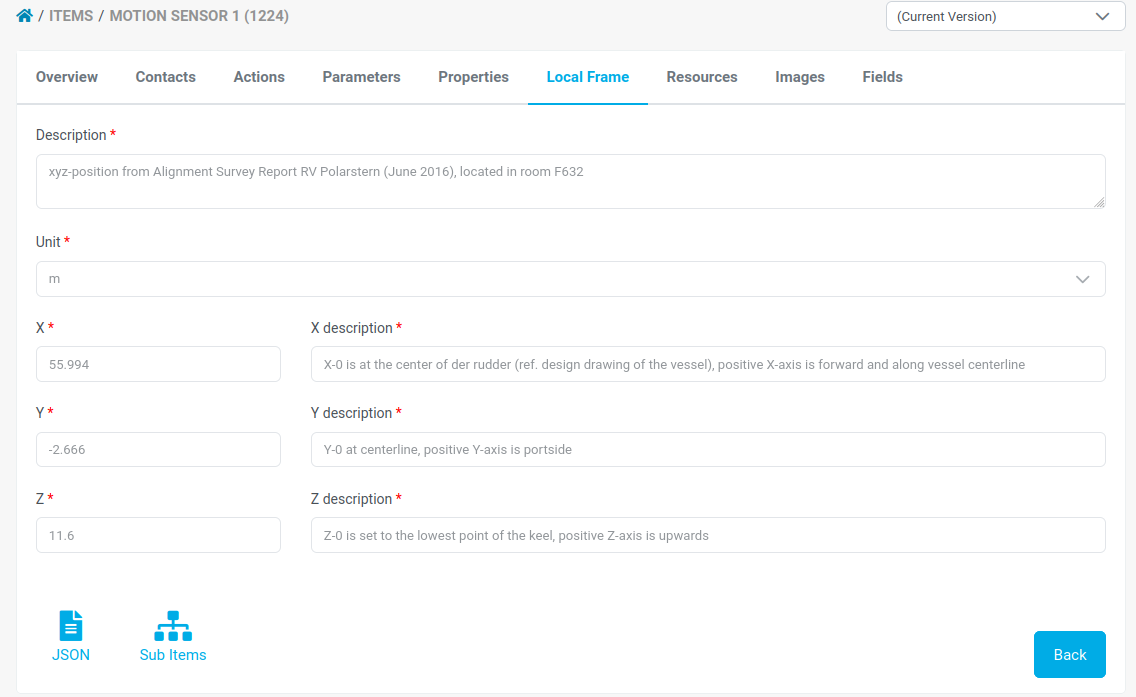Viewport: 1136px width, 697px height.
Task: Select the Z description field
Action: tap(708, 535)
